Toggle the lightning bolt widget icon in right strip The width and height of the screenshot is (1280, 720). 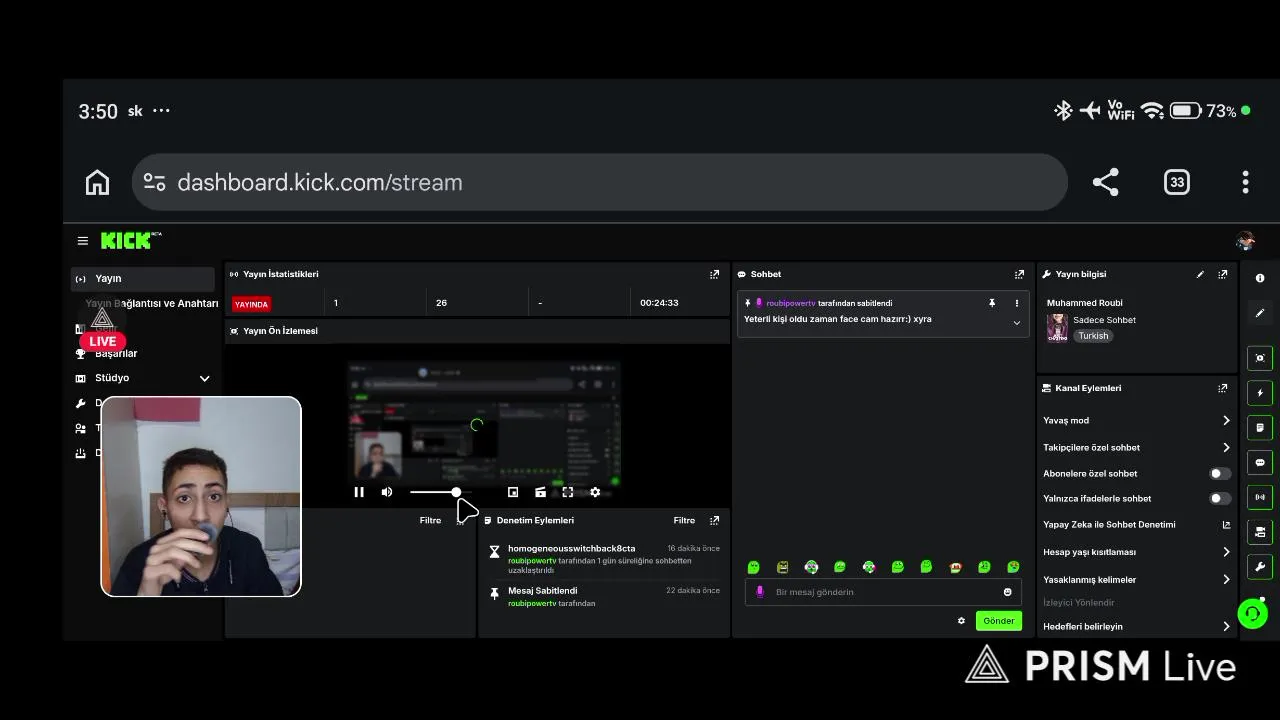1260,393
